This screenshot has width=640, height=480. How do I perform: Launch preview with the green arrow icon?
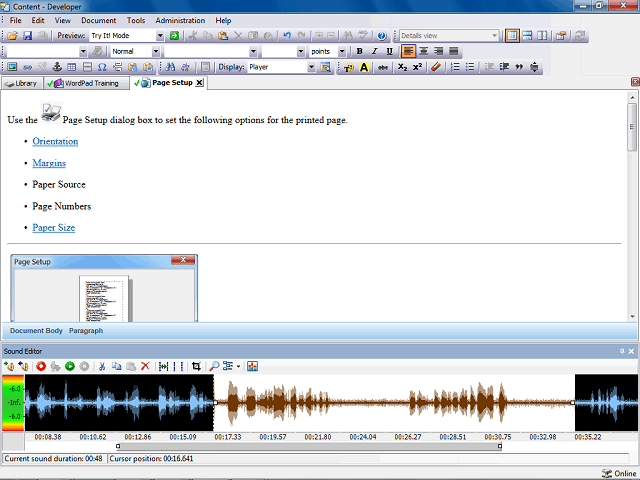(174, 36)
